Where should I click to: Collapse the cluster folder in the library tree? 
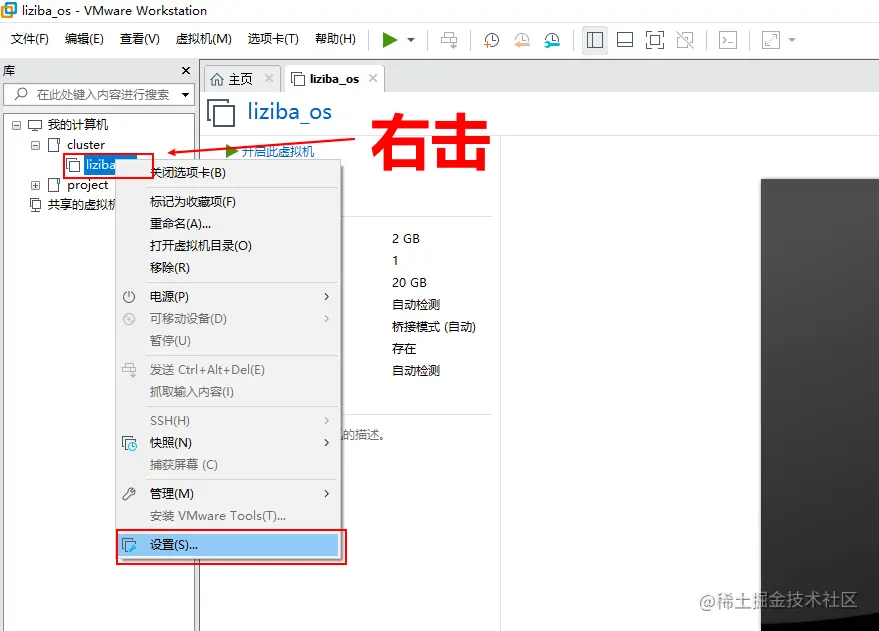tap(35, 145)
